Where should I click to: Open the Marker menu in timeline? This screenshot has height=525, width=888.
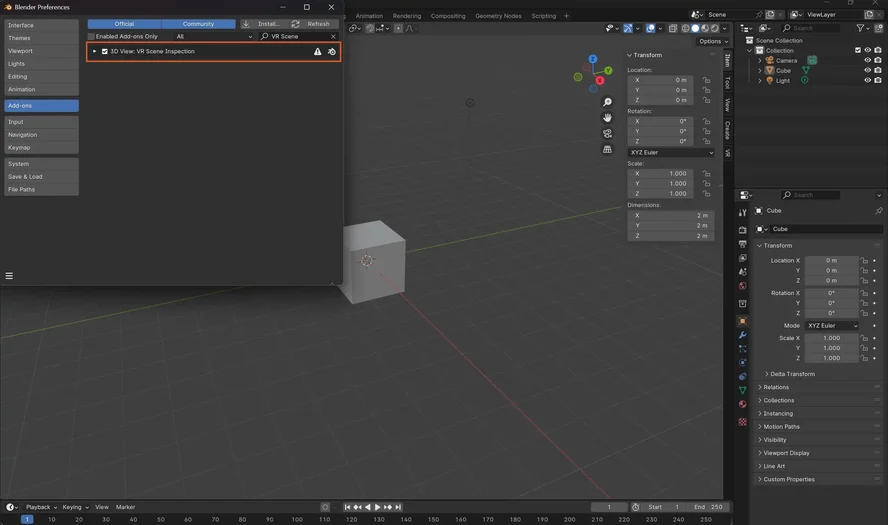[x=125, y=507]
